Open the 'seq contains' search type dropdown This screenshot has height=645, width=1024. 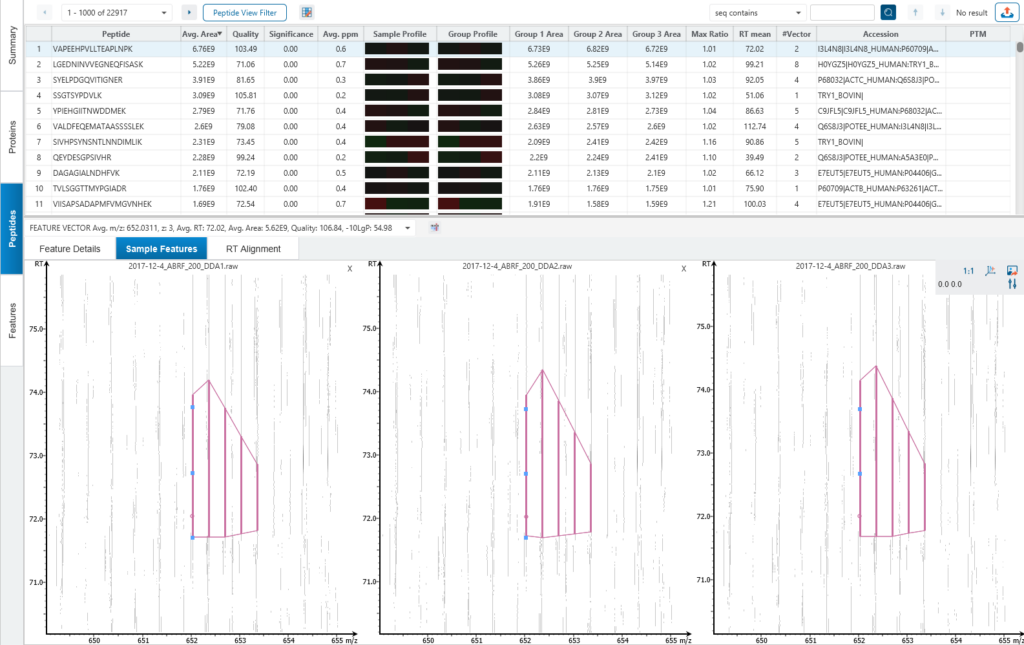point(758,12)
